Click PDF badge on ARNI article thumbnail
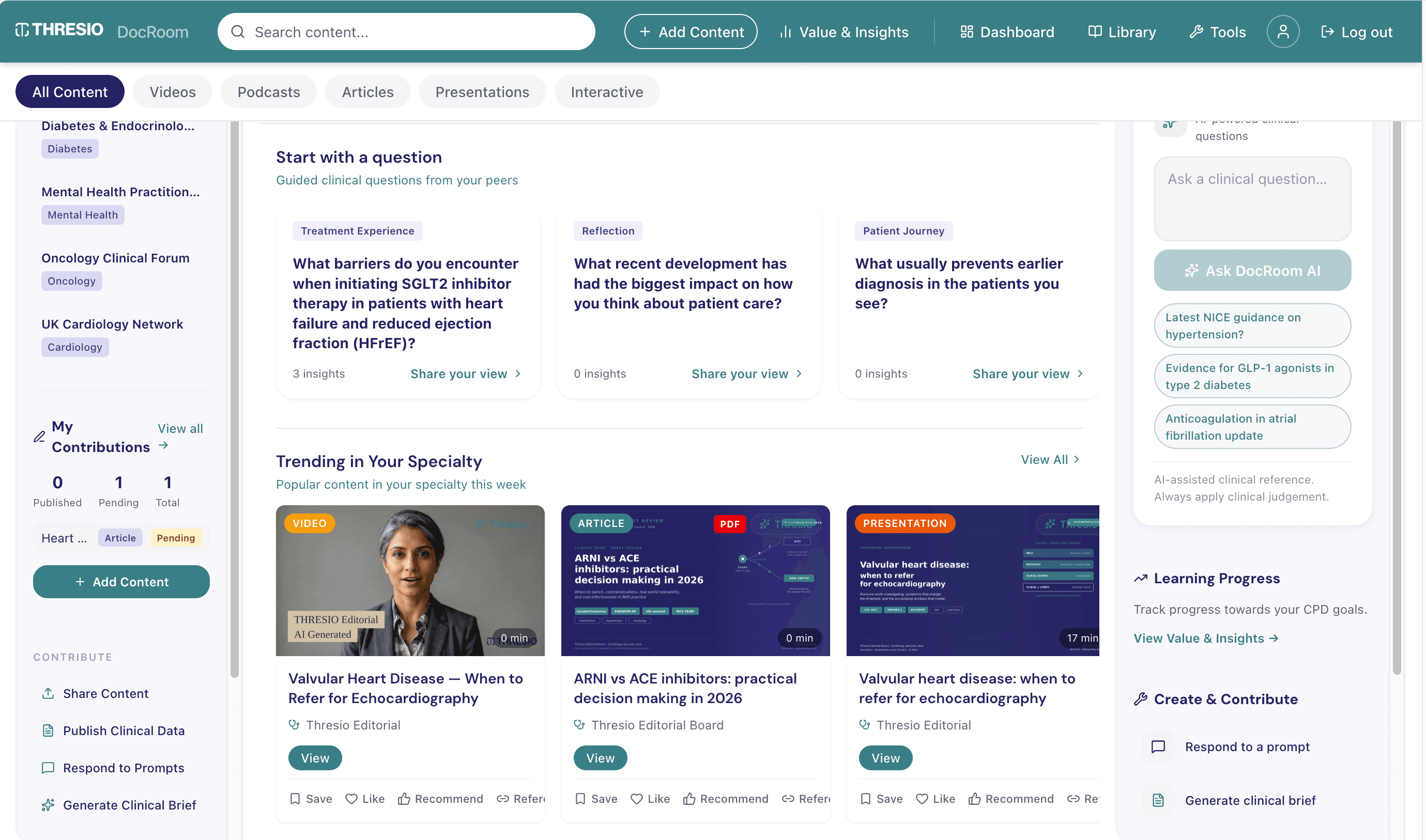Viewport: 1426px width, 840px height. pyautogui.click(x=729, y=524)
